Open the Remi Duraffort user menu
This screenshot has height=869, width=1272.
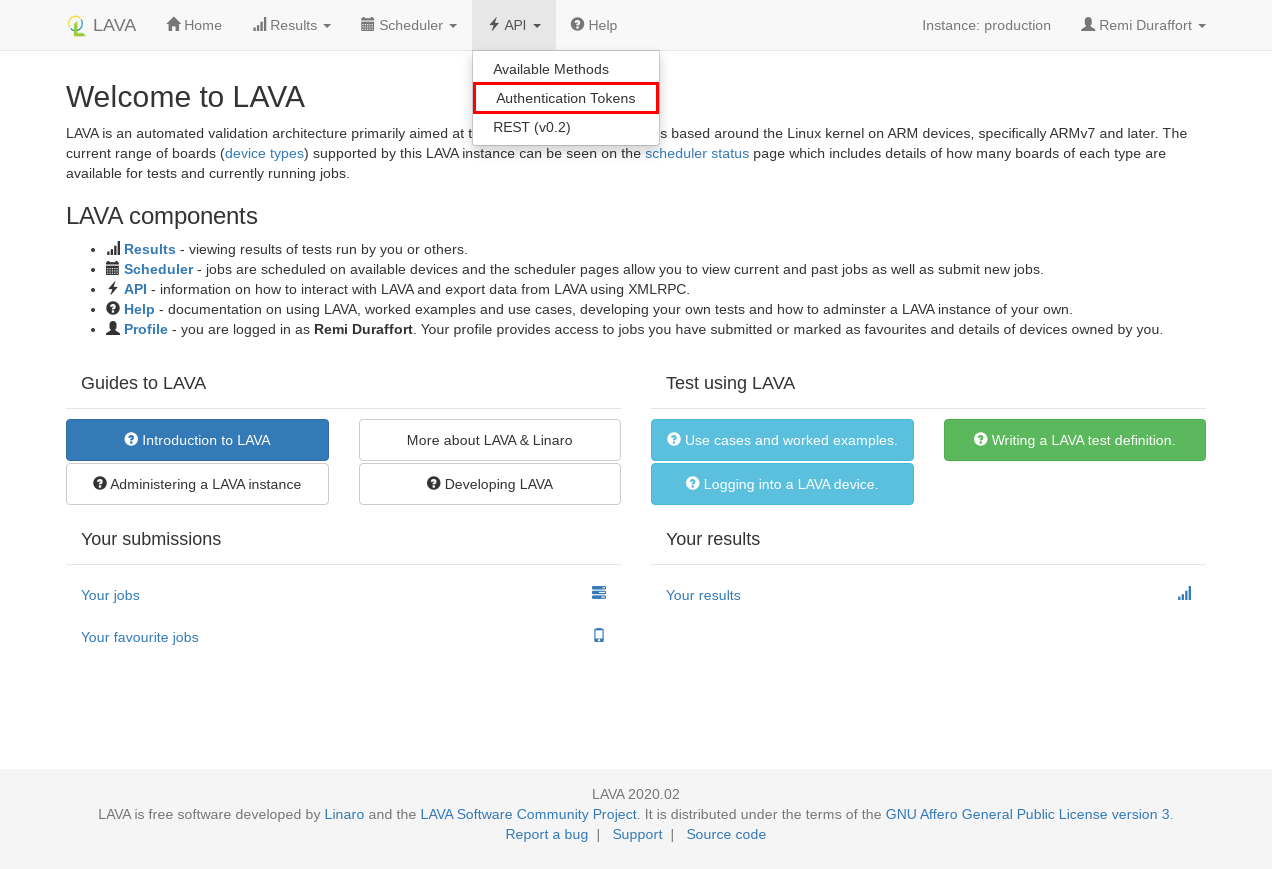coord(1143,25)
